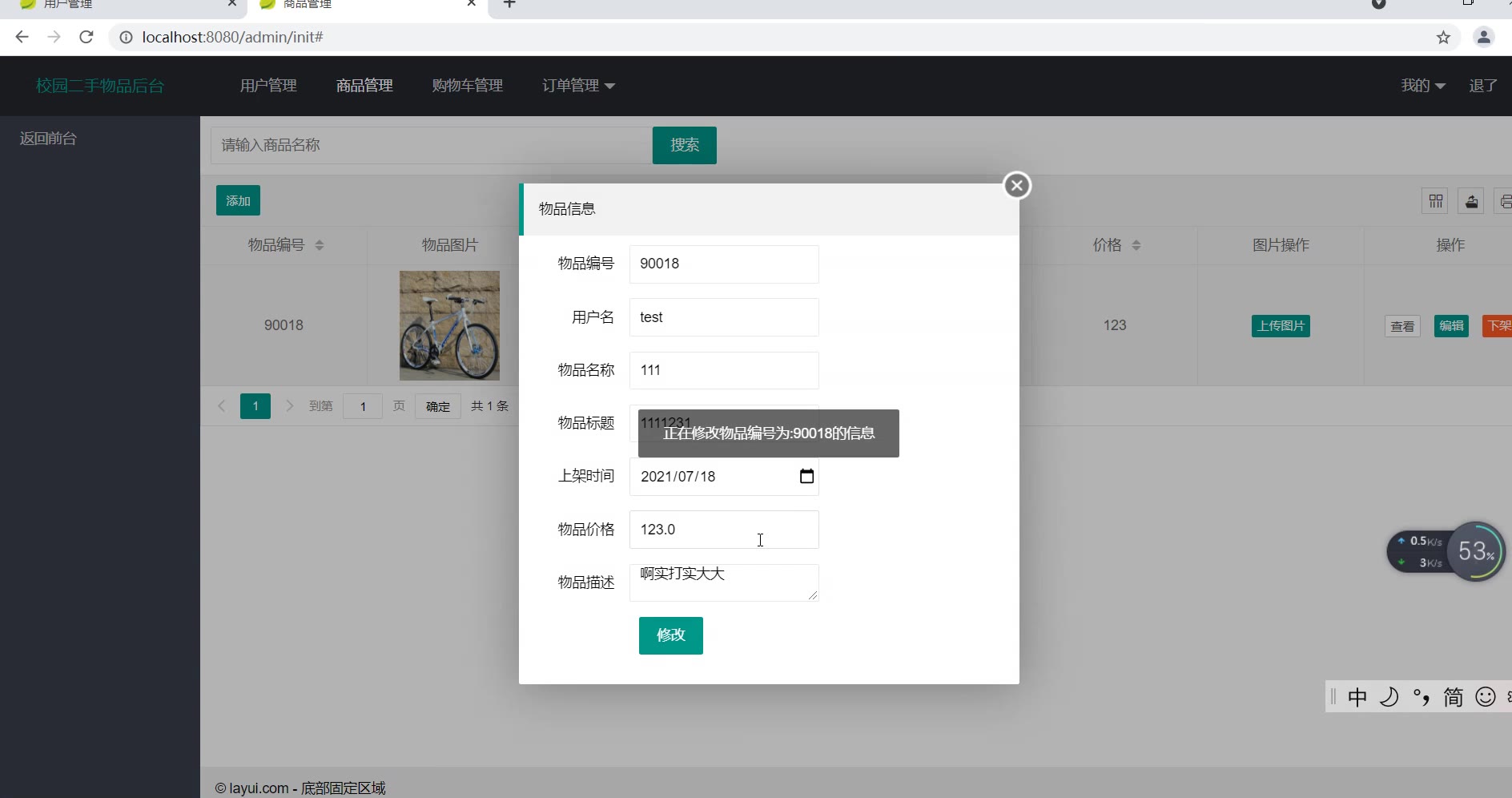Open the calendar picker for 上架时间
Screen dimensions: 1512x798
point(806,477)
